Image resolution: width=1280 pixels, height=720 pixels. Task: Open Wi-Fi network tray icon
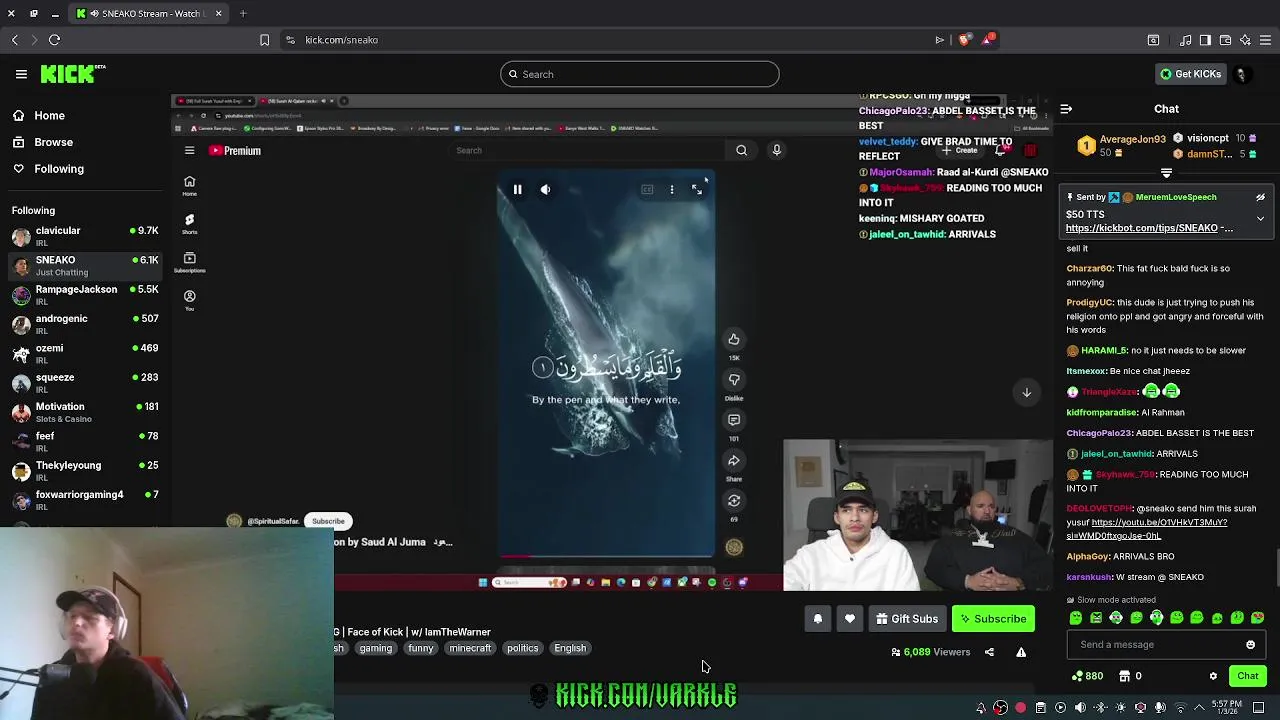click(x=1180, y=708)
